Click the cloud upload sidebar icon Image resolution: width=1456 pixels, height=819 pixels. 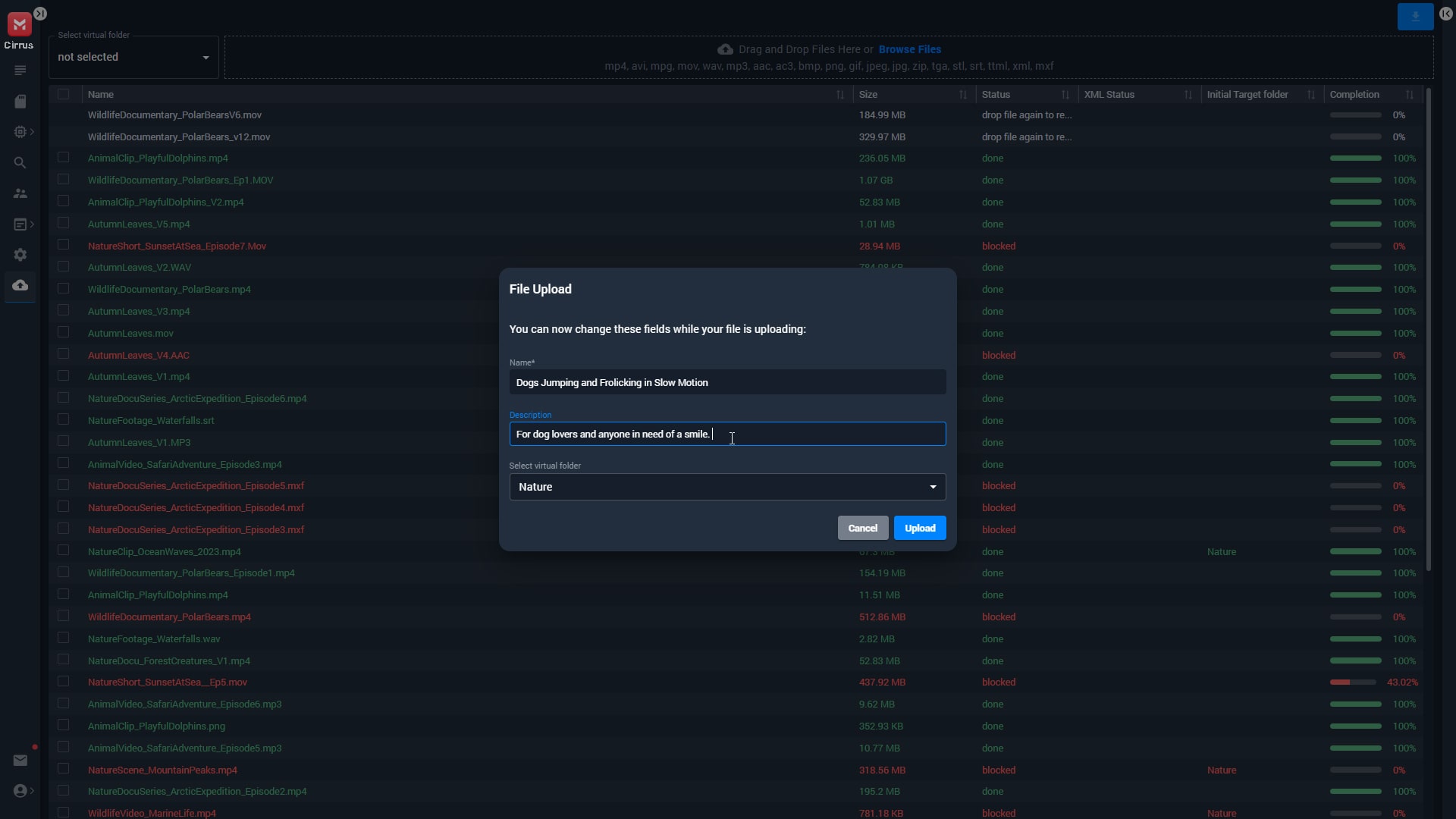[x=20, y=286]
